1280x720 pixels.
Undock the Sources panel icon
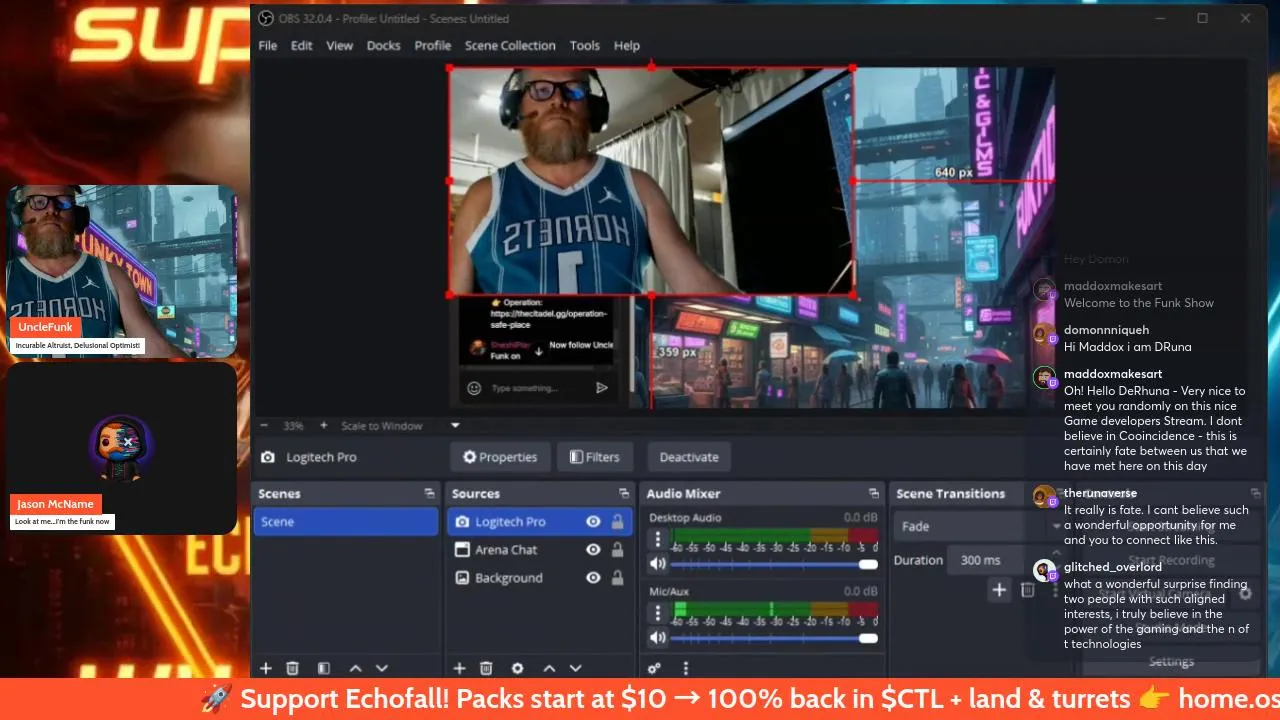(x=624, y=494)
